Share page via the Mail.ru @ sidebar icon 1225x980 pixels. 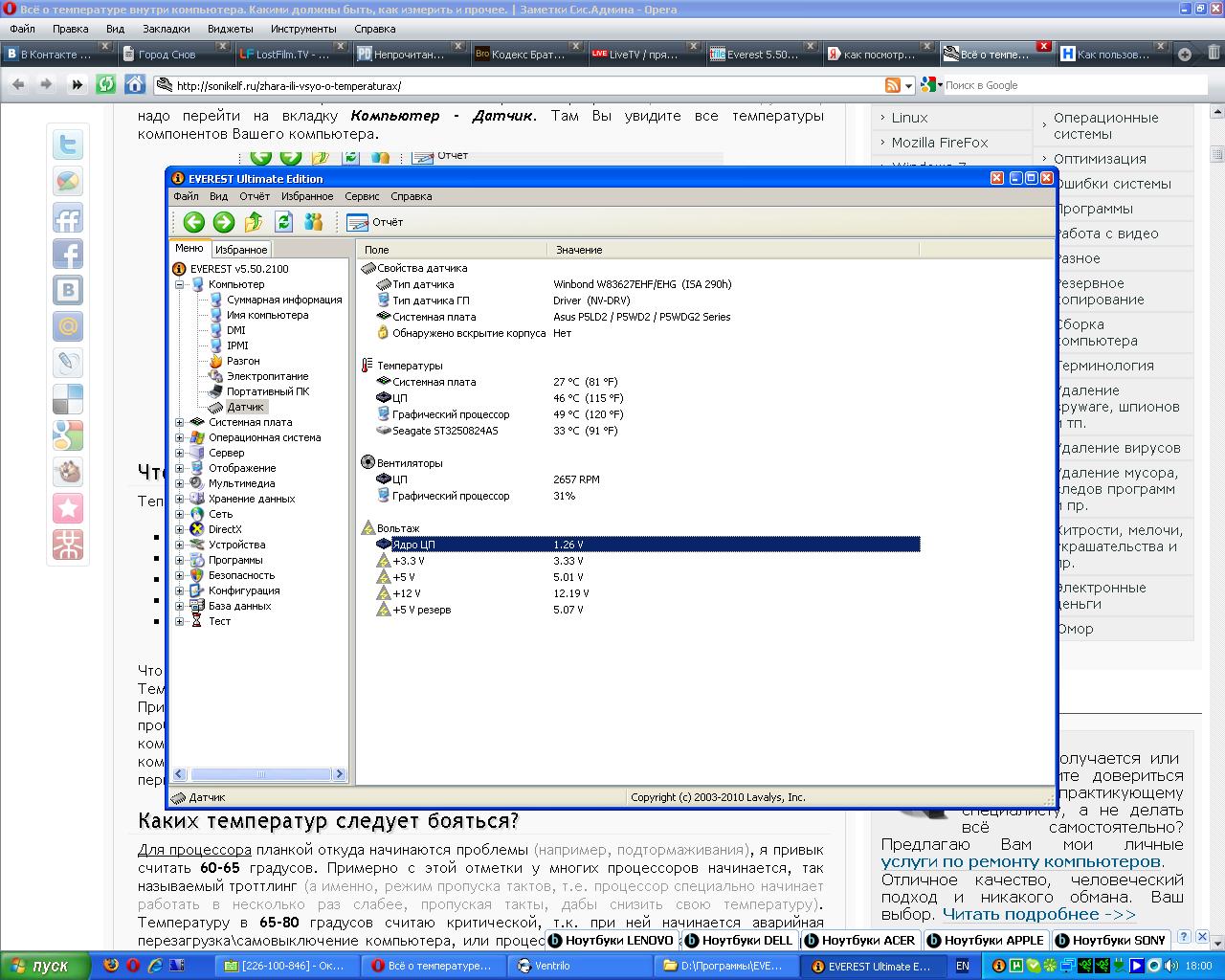(x=68, y=326)
